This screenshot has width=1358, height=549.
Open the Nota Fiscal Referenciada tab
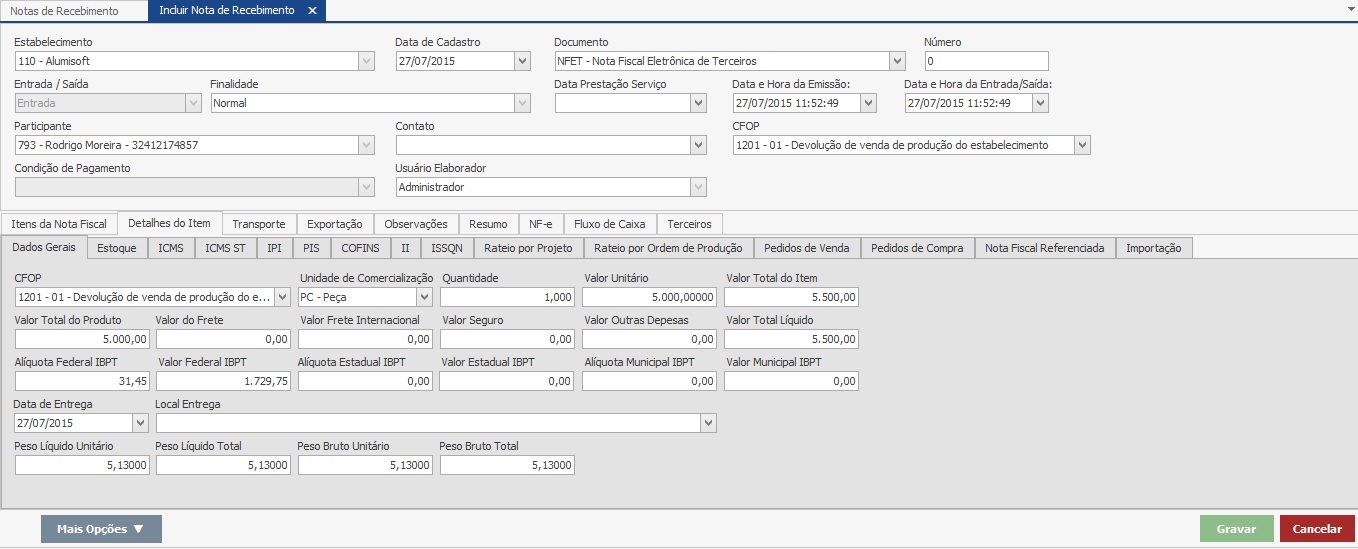[x=1044, y=248]
